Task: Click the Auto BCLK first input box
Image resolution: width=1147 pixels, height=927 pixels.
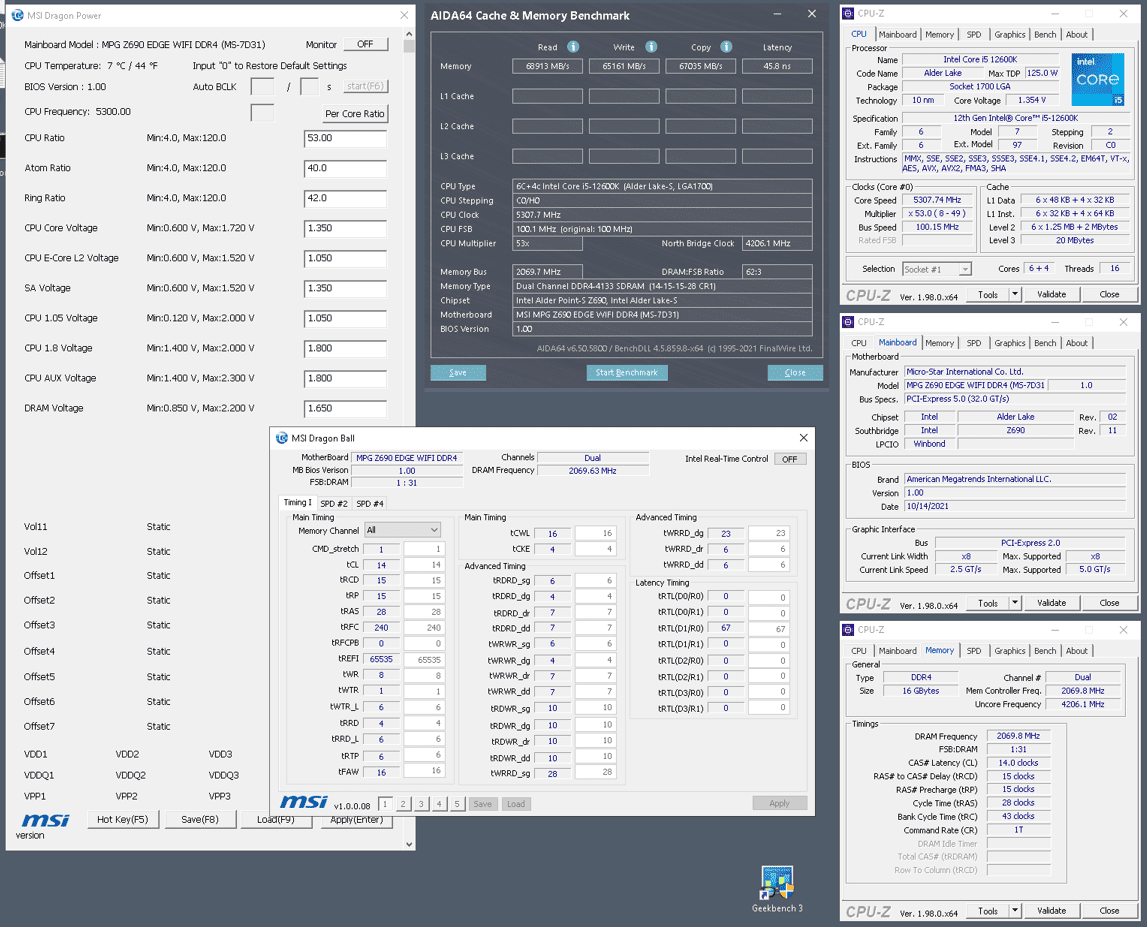Action: click(262, 87)
